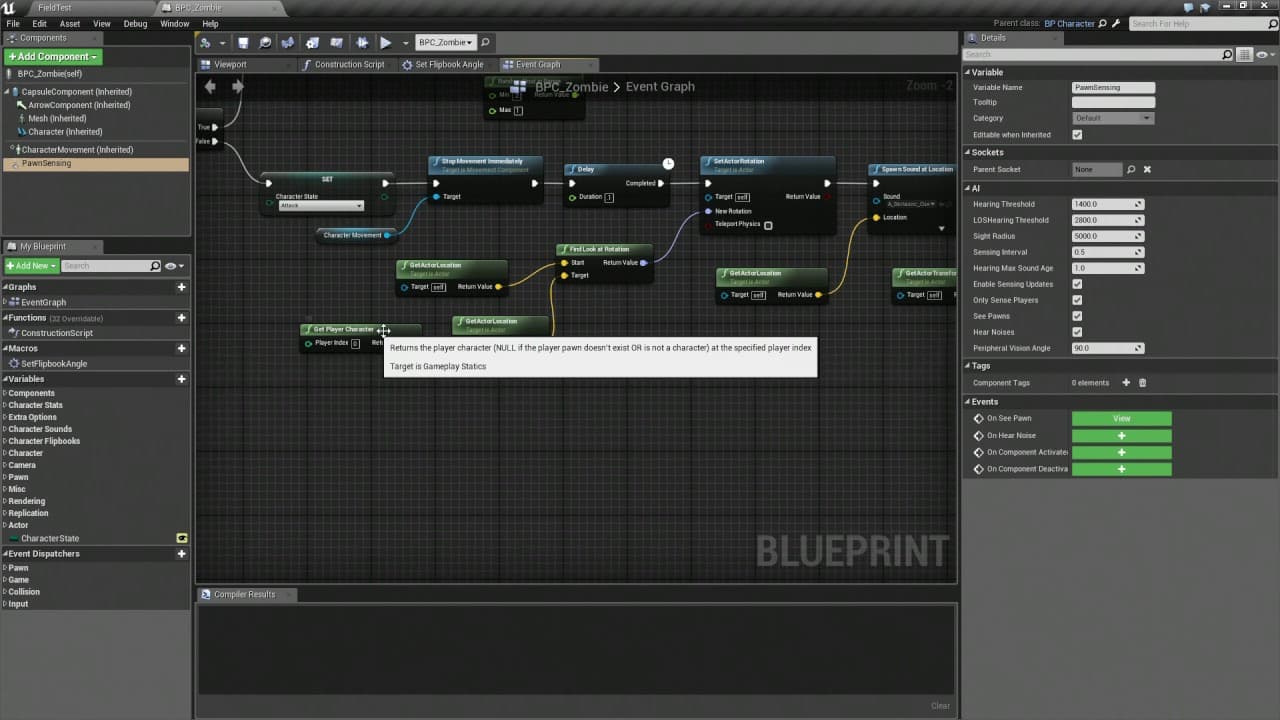Click the magnifier beside the BPC_Zombie debug filter
The image size is (1280, 720).
[x=485, y=43]
